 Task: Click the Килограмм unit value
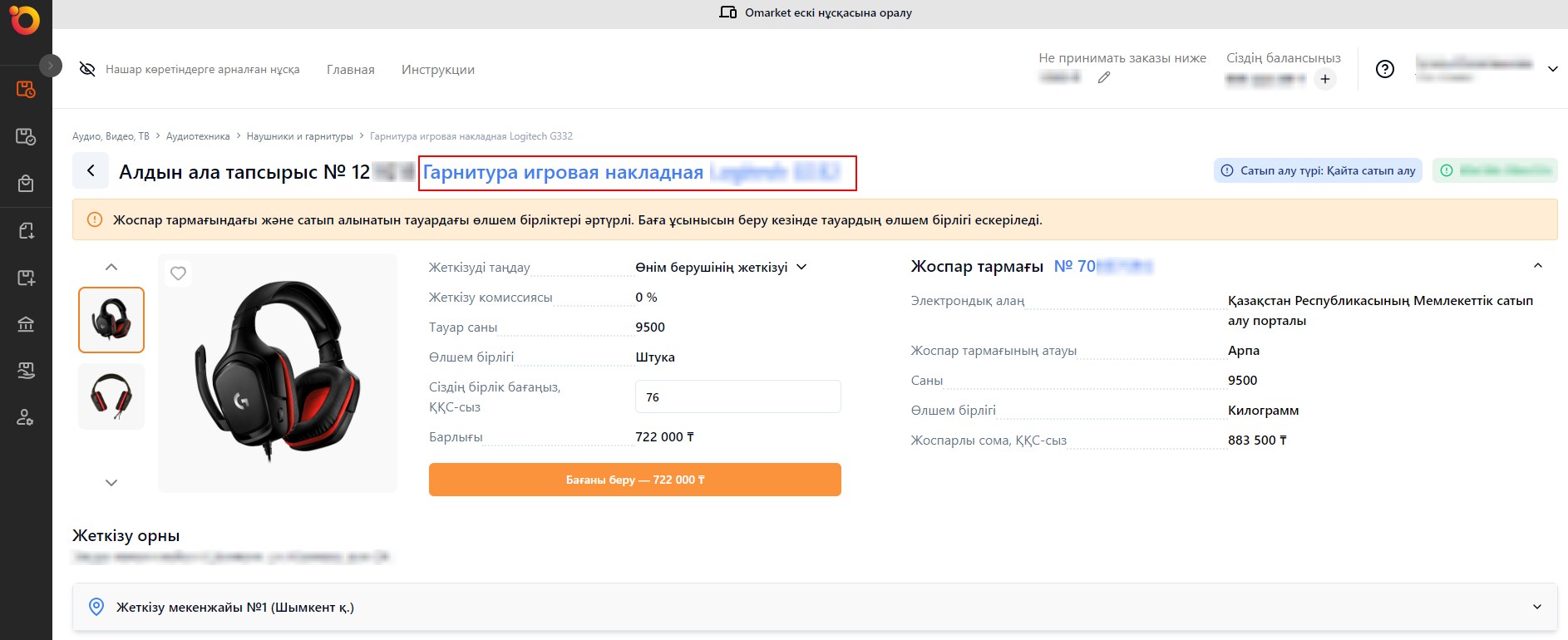1263,411
